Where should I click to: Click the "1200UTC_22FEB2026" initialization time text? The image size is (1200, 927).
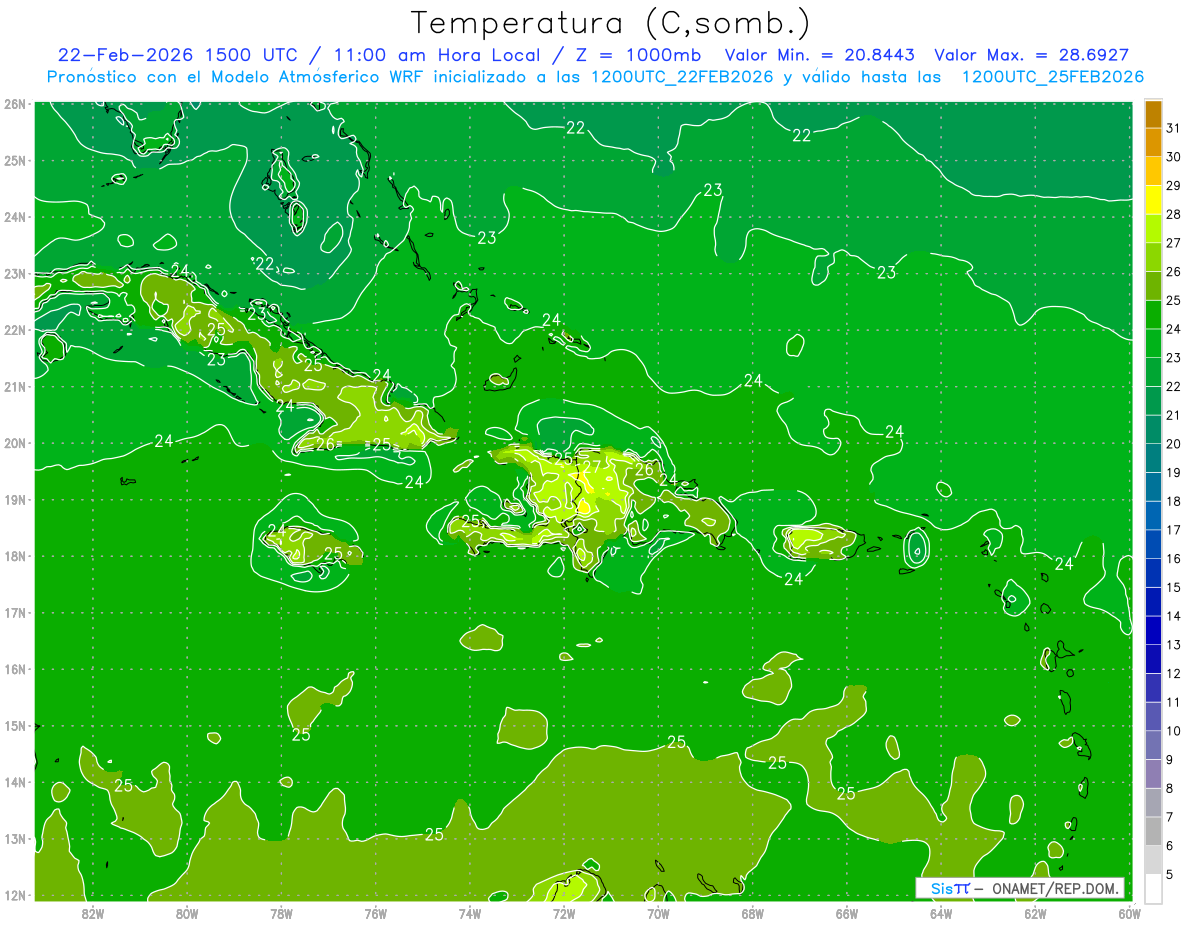coord(682,77)
